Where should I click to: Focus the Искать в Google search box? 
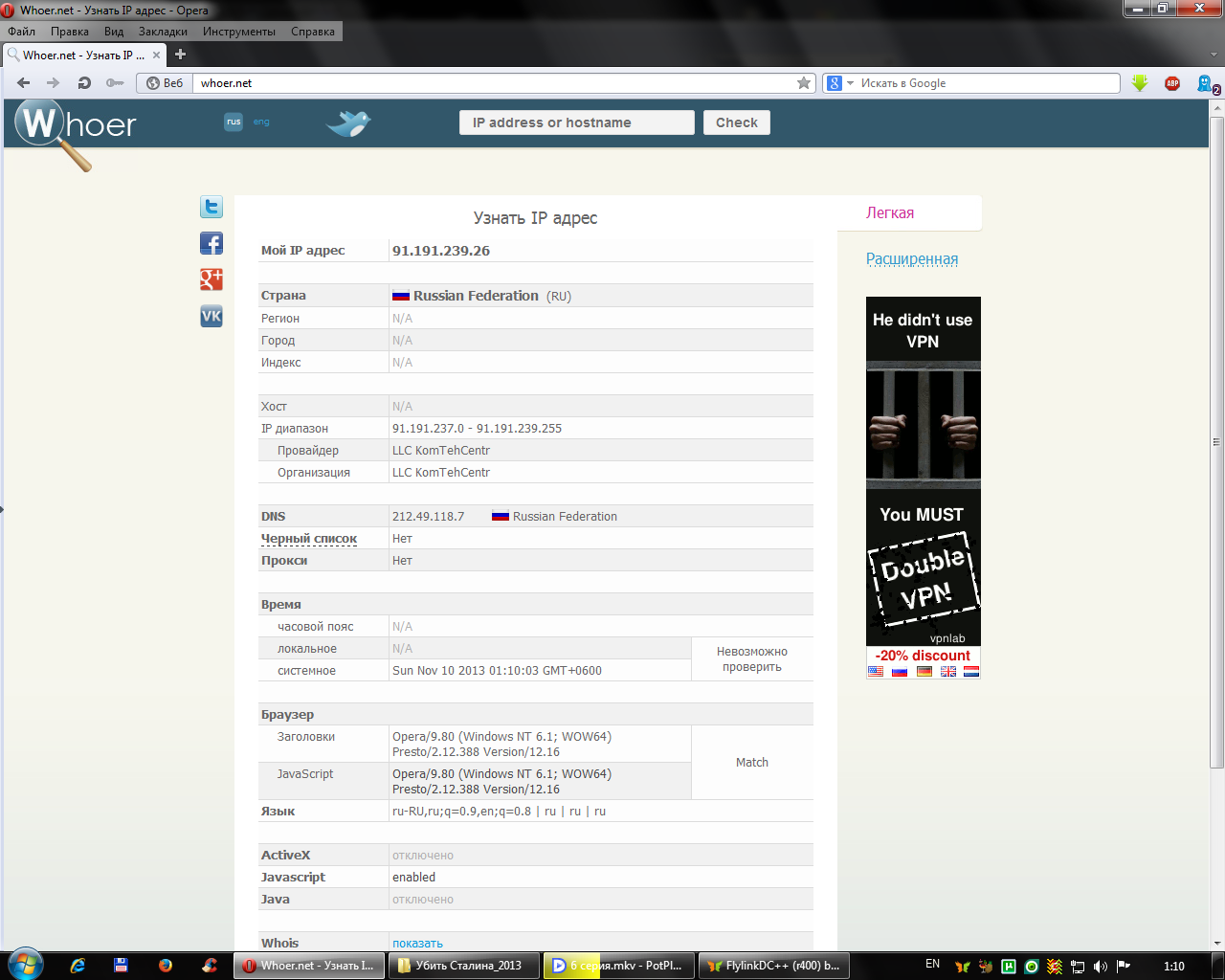click(x=988, y=83)
